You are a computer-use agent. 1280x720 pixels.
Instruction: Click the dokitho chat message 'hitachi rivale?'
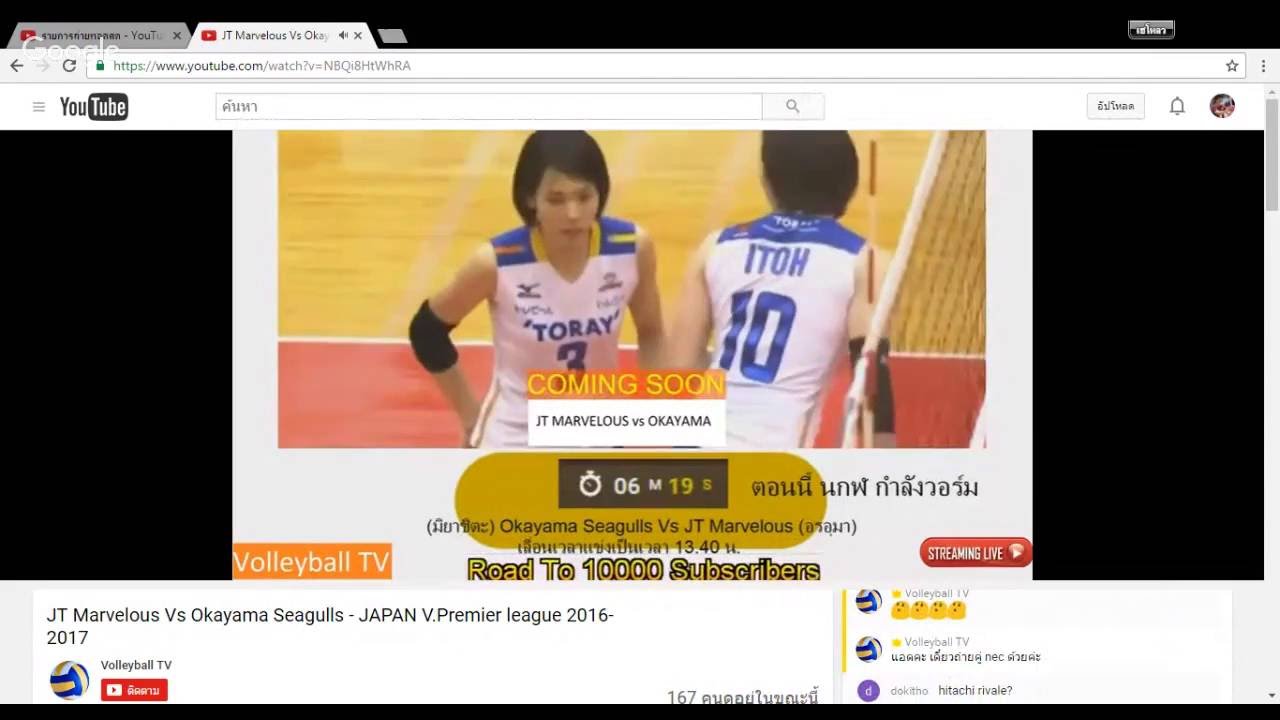(975, 691)
